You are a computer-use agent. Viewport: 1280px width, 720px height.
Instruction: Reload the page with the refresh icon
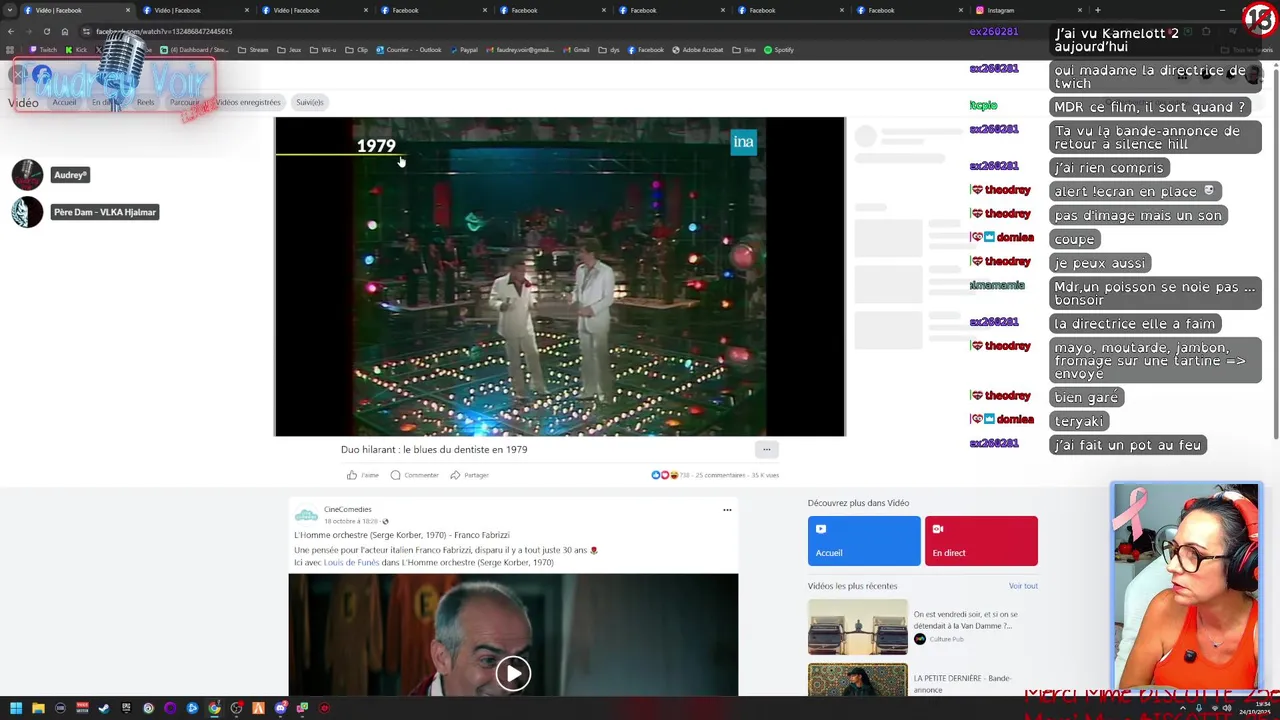(x=46, y=31)
